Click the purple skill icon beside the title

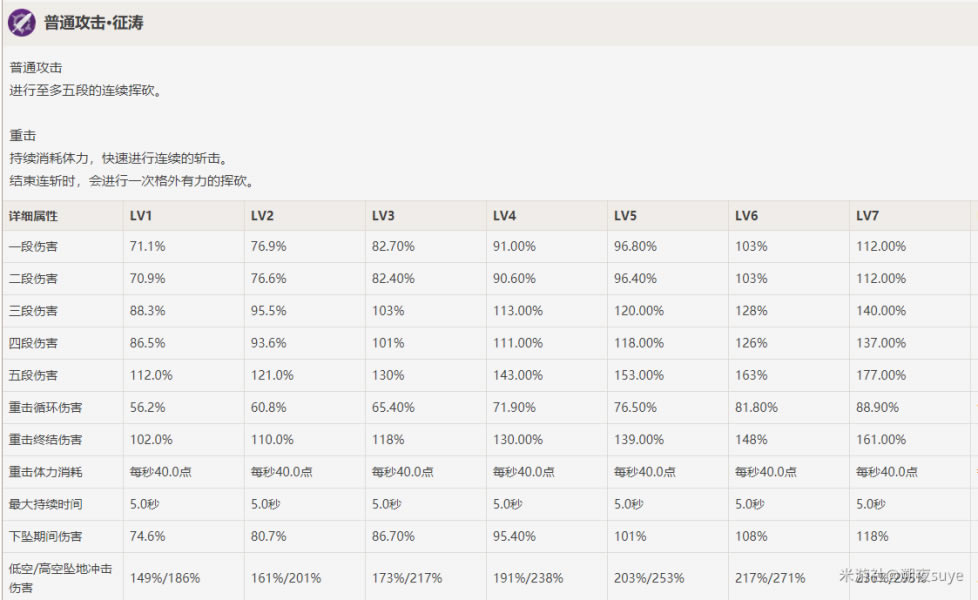click(22, 22)
